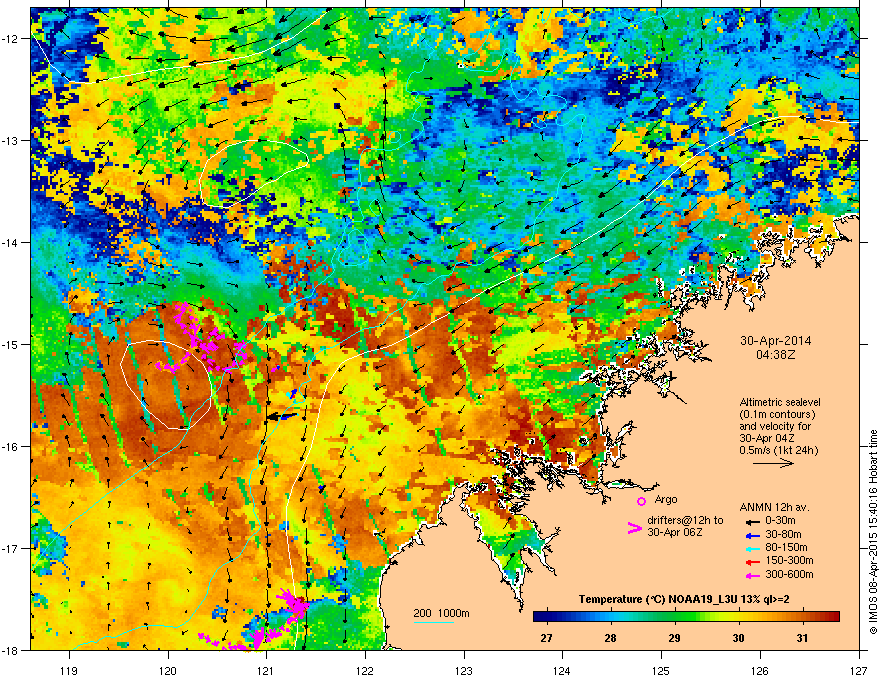This screenshot has width=880, height=680.
Task: Click the 'ANMN 12h av.' heading
Action: [774, 507]
